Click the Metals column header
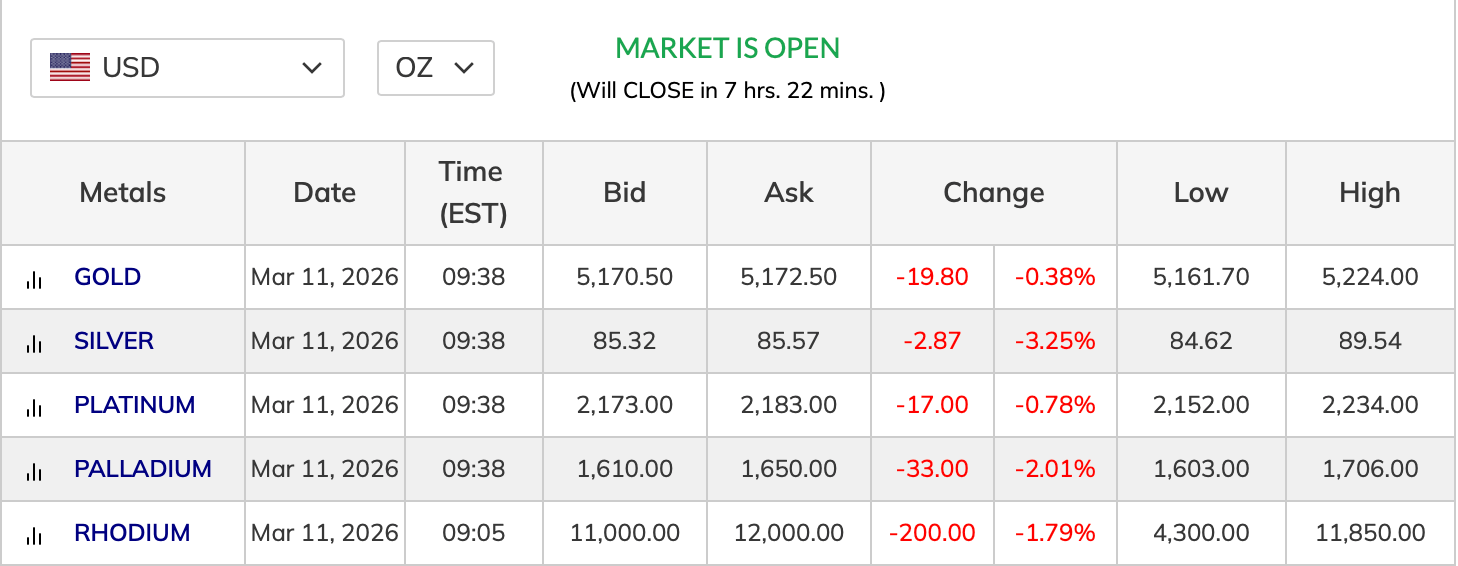 (123, 193)
